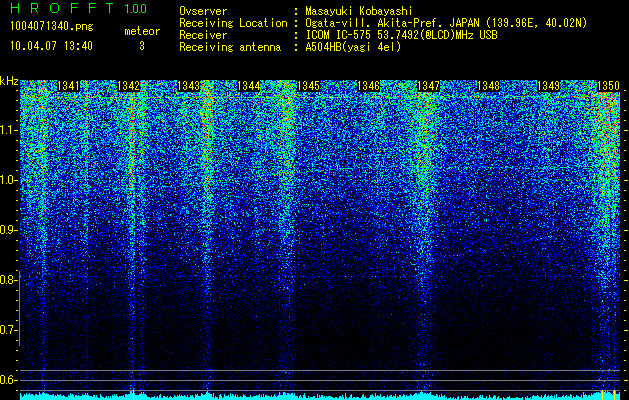The image size is (629, 400).
Task: Click the 1341 time marker label
Action: pos(68,86)
